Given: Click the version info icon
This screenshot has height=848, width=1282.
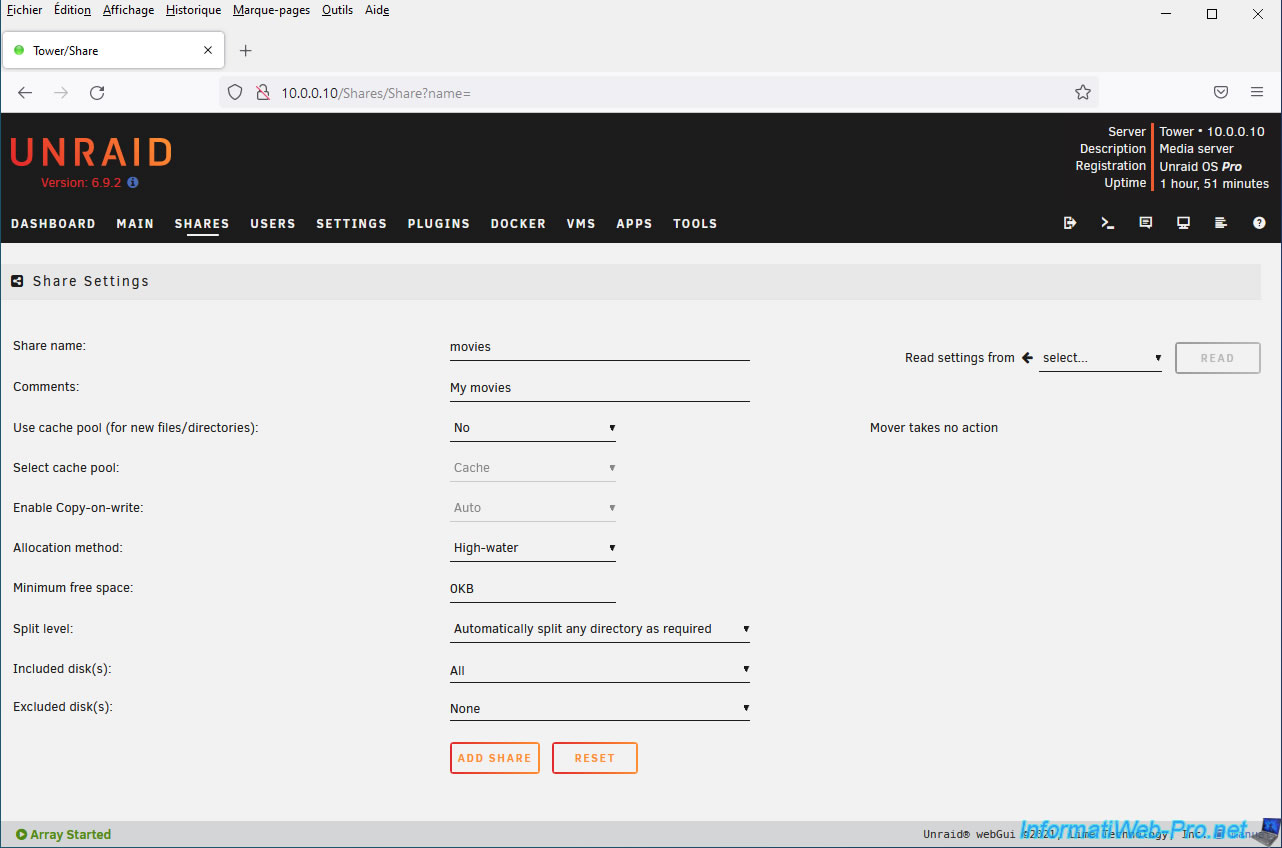Looking at the screenshot, I should [x=133, y=183].
